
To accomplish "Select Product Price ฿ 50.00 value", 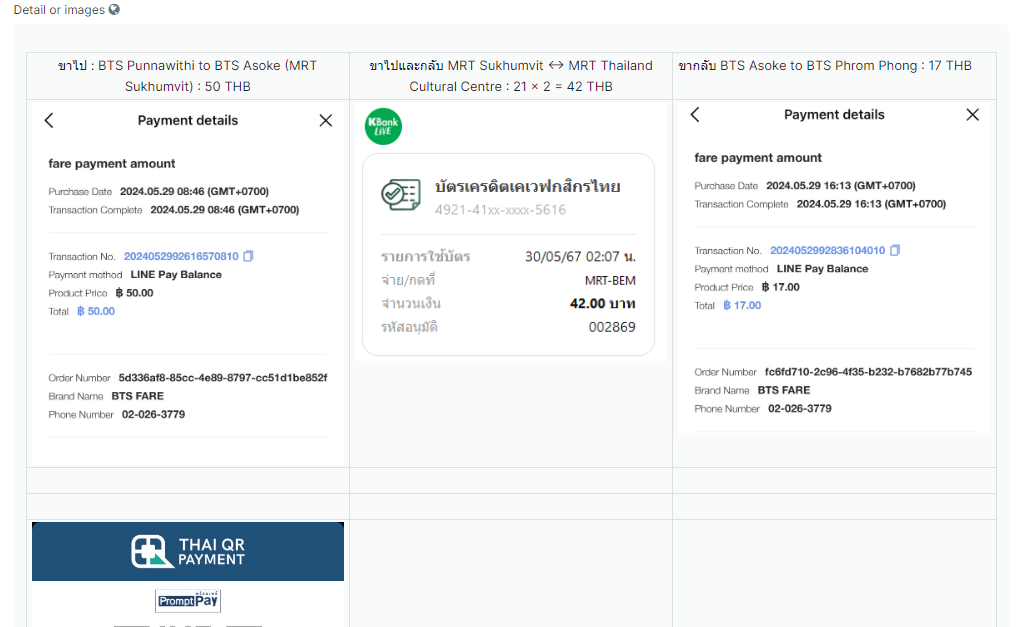I will [x=135, y=293].
